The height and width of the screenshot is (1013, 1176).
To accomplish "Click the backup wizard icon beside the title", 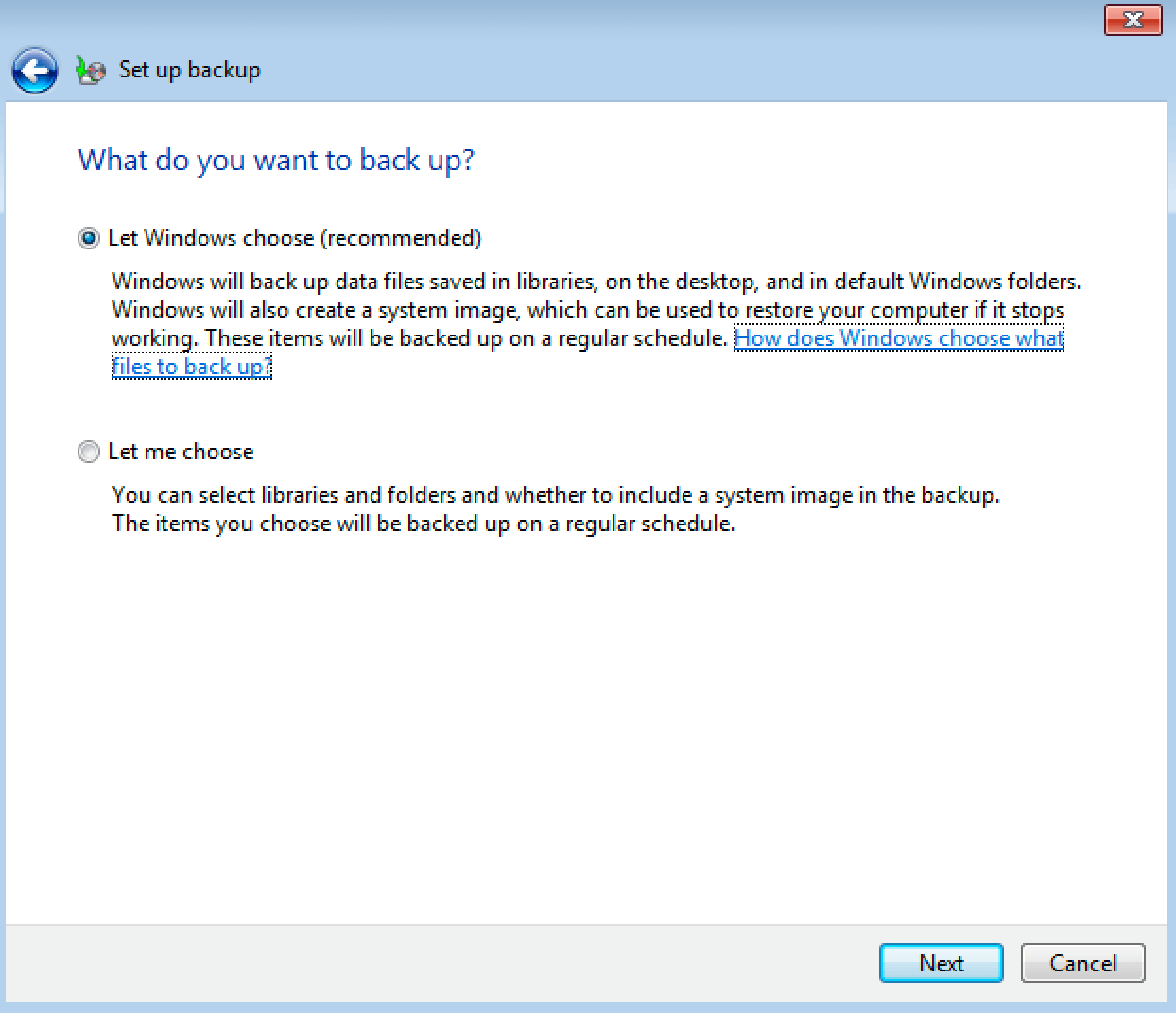I will [91, 71].
